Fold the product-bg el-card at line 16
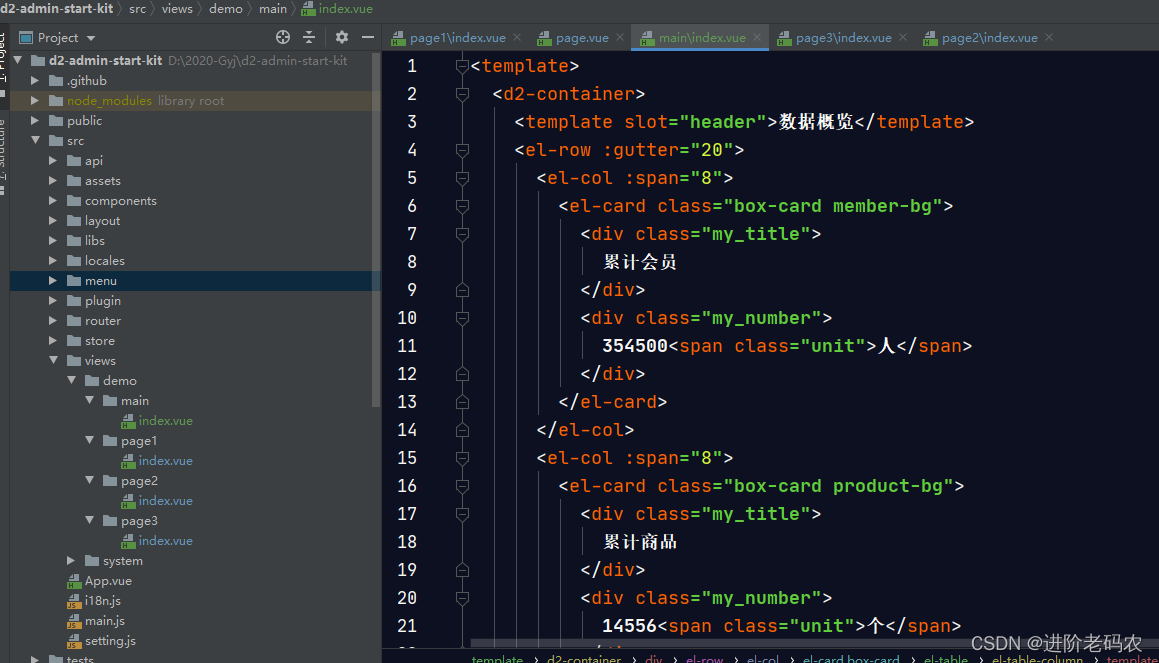 462,486
